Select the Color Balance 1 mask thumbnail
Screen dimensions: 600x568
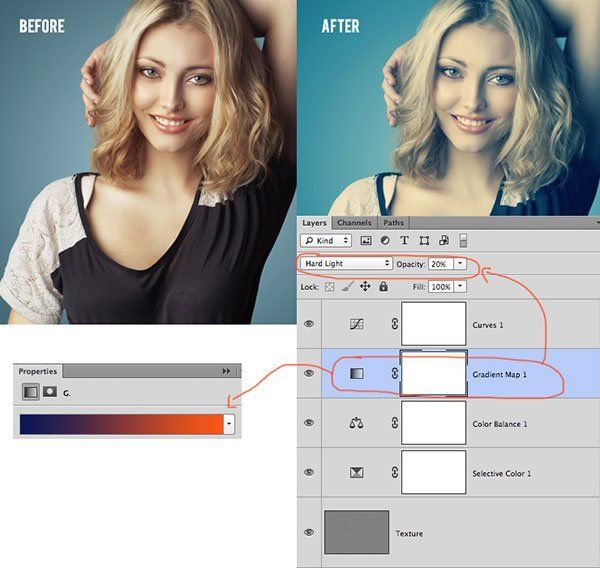434,423
